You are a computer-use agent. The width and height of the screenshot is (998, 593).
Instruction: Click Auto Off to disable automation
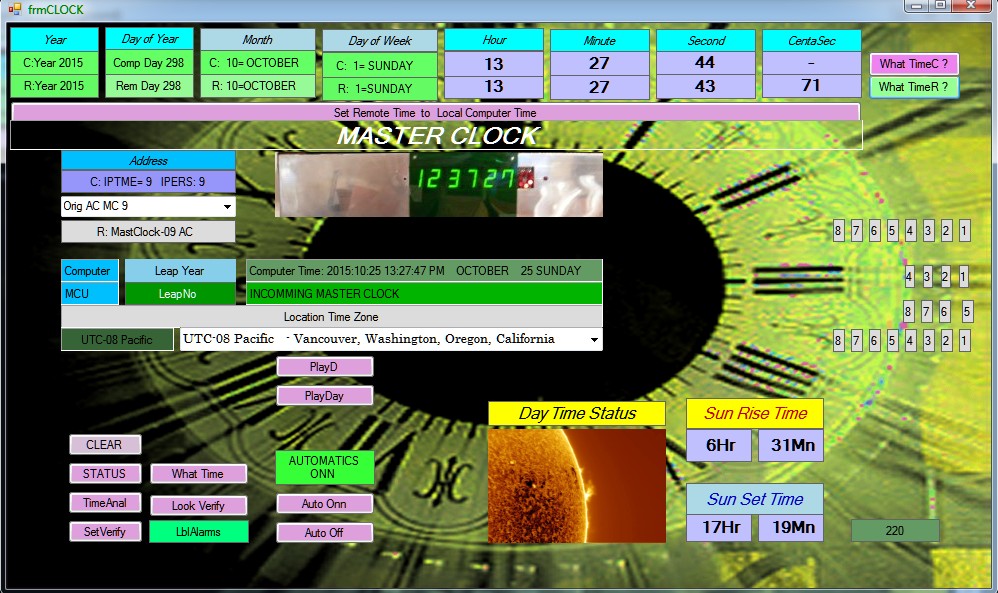click(x=323, y=532)
